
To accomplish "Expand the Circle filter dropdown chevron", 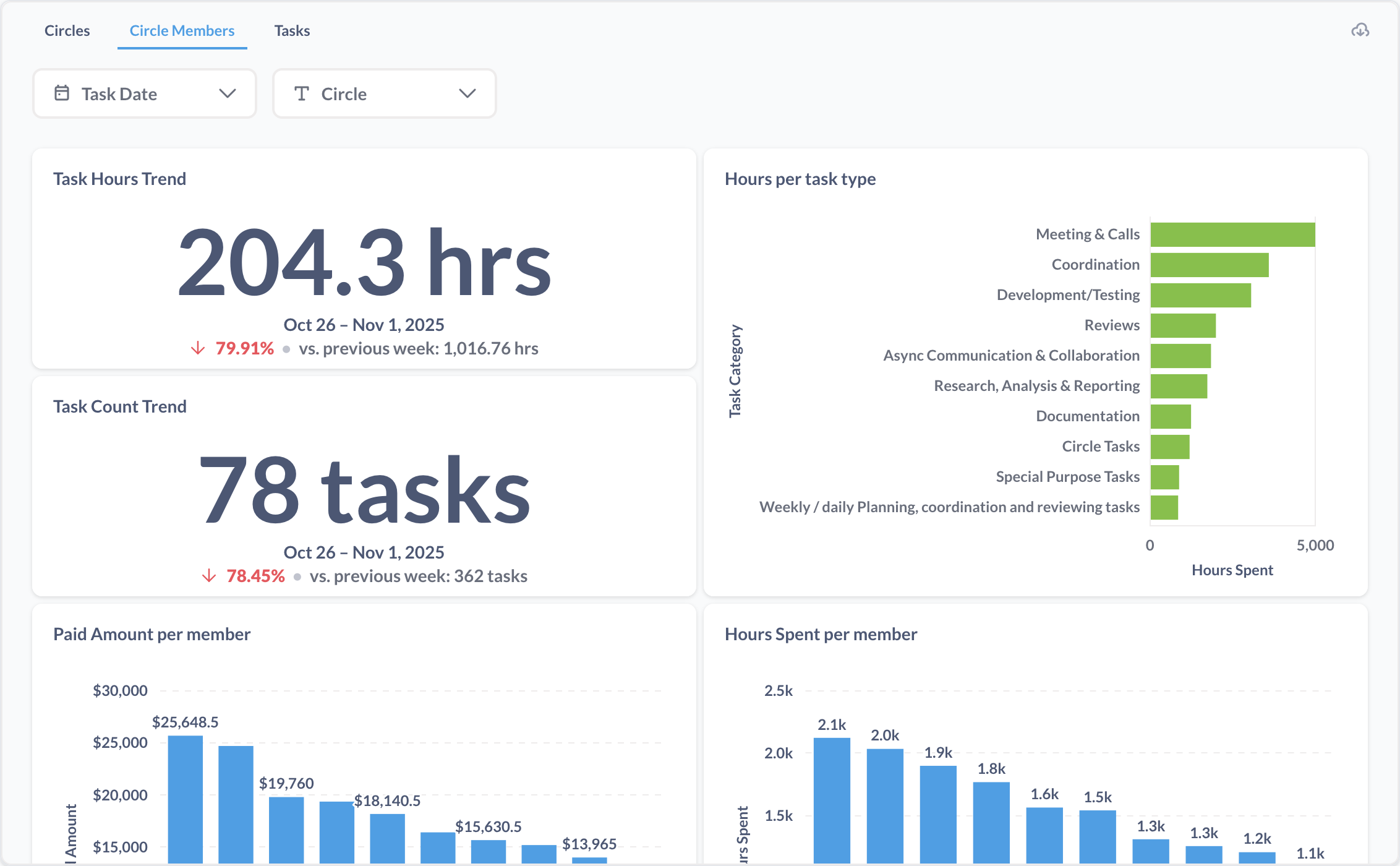I will tap(467, 93).
